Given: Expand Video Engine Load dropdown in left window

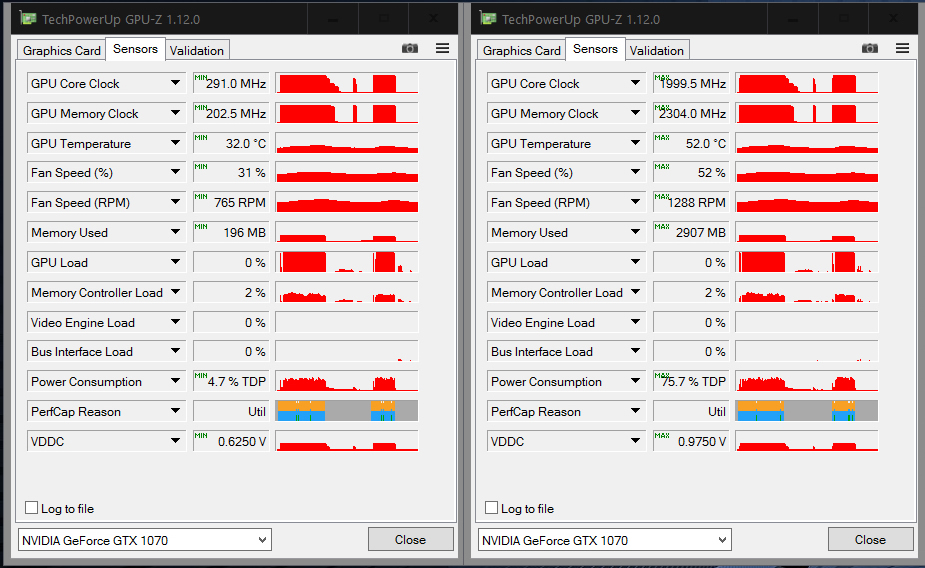Looking at the screenshot, I should (x=175, y=322).
